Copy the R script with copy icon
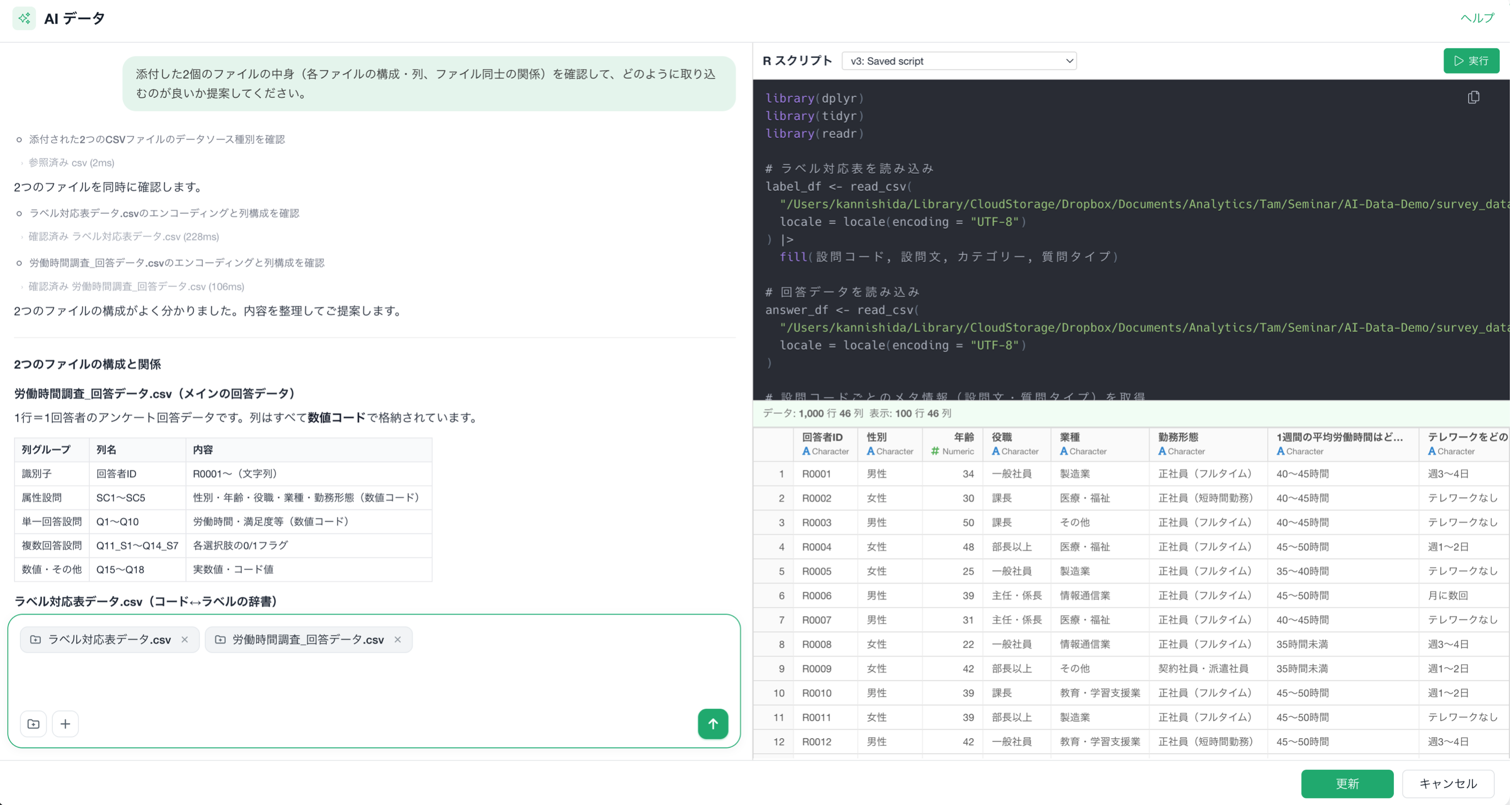The width and height of the screenshot is (1512, 805). [1474, 97]
